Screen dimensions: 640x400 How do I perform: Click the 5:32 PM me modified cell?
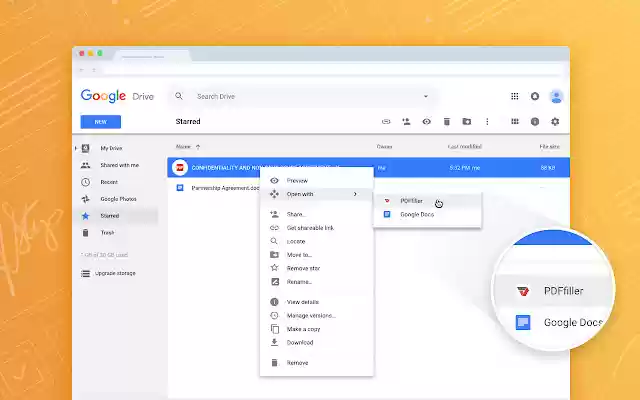(x=464, y=168)
